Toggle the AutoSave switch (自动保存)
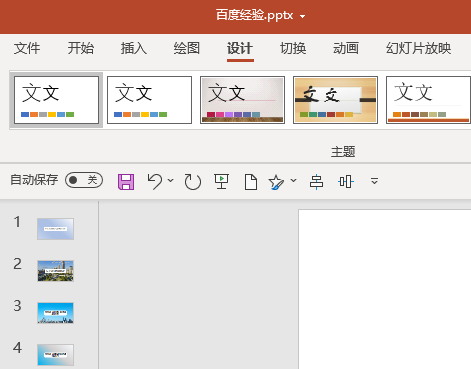Screen dimensions: 471x369 [84, 180]
